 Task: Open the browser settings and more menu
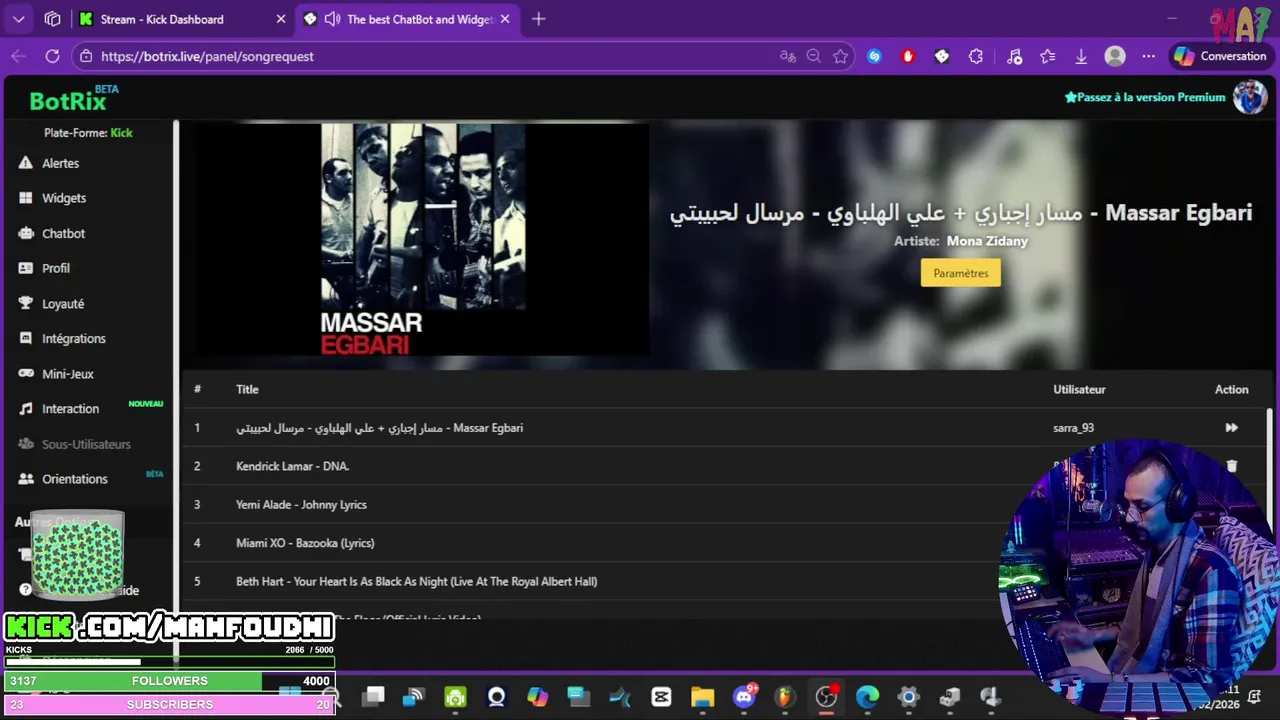(x=1149, y=56)
